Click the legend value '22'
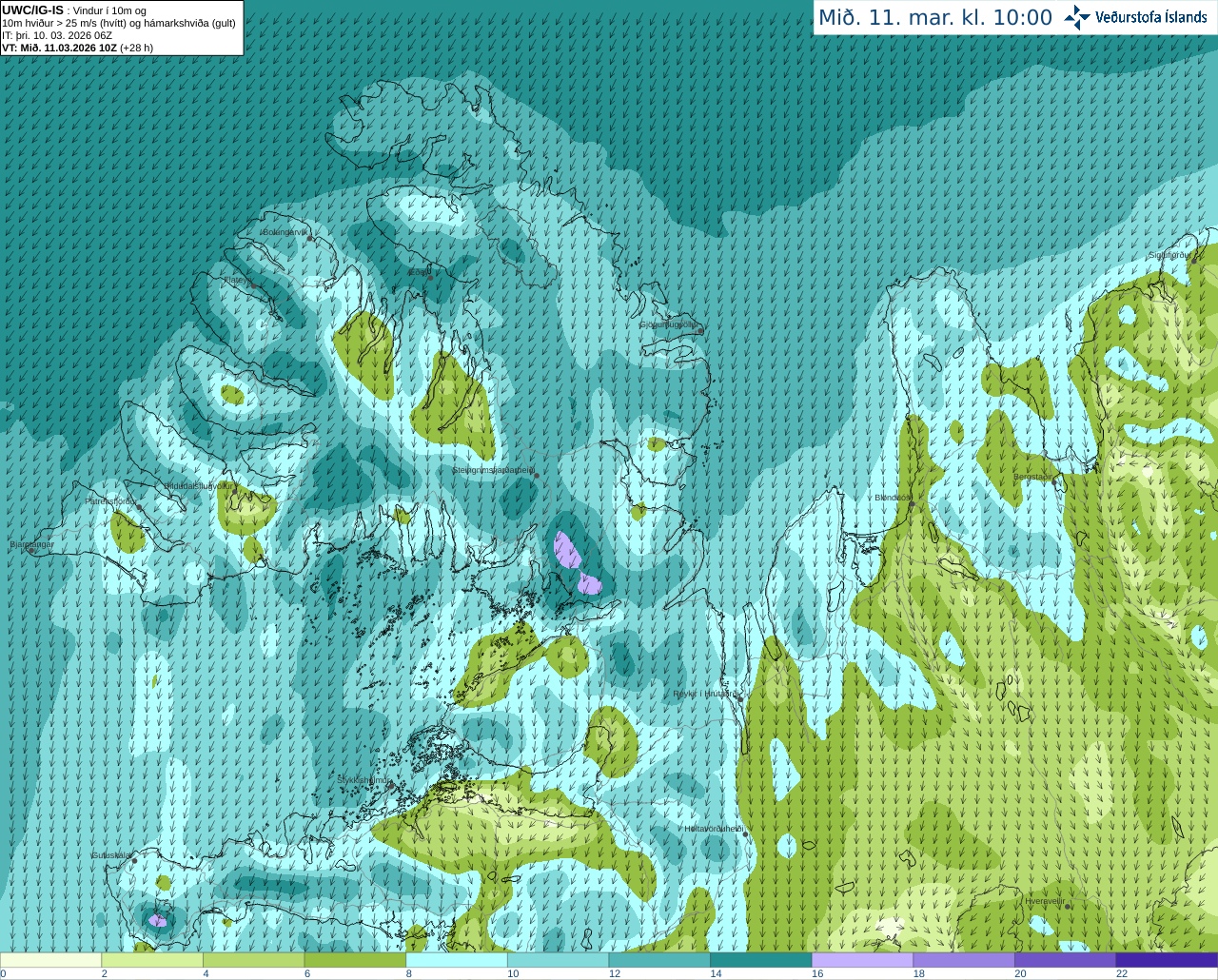1218x980 pixels. point(1122,973)
